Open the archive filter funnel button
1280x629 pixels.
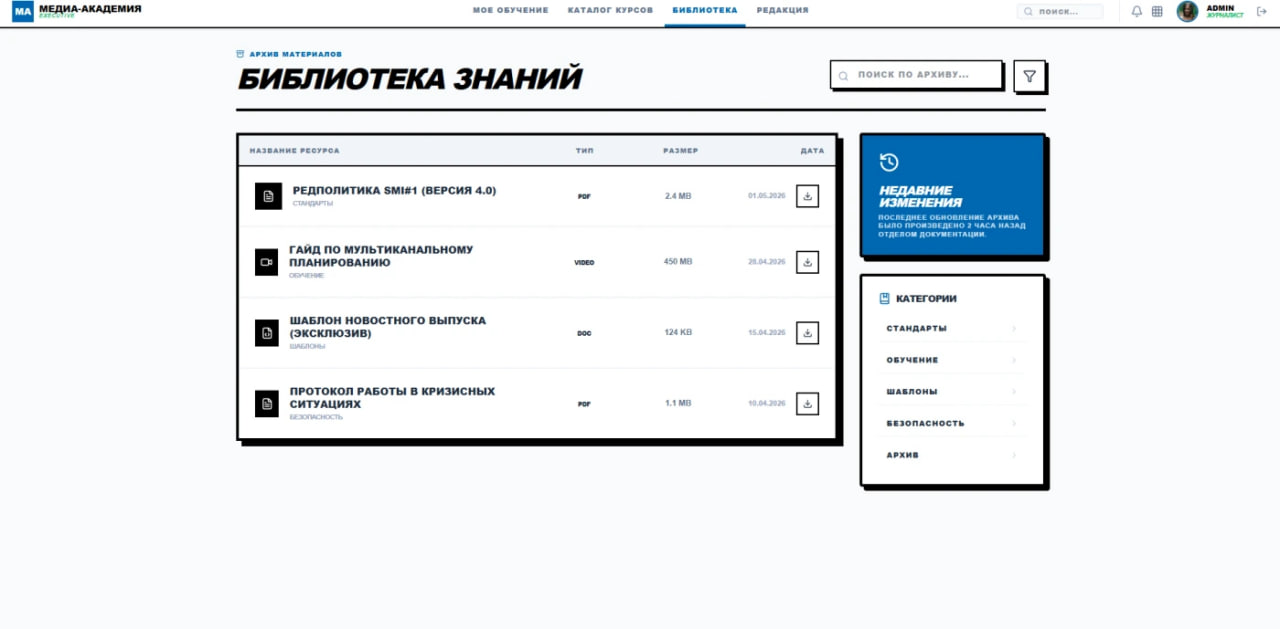click(1029, 76)
